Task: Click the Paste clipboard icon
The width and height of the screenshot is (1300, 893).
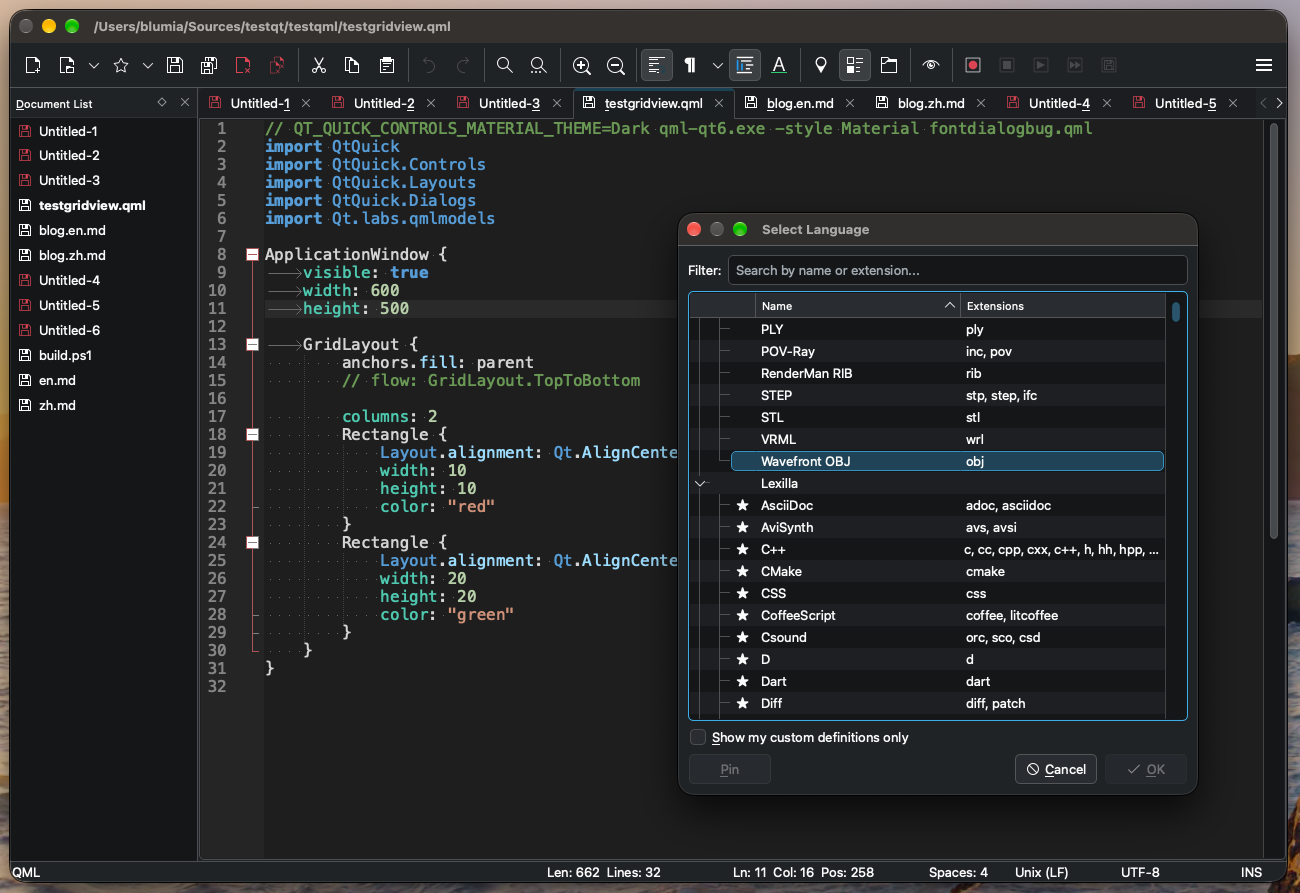Action: coord(386,65)
